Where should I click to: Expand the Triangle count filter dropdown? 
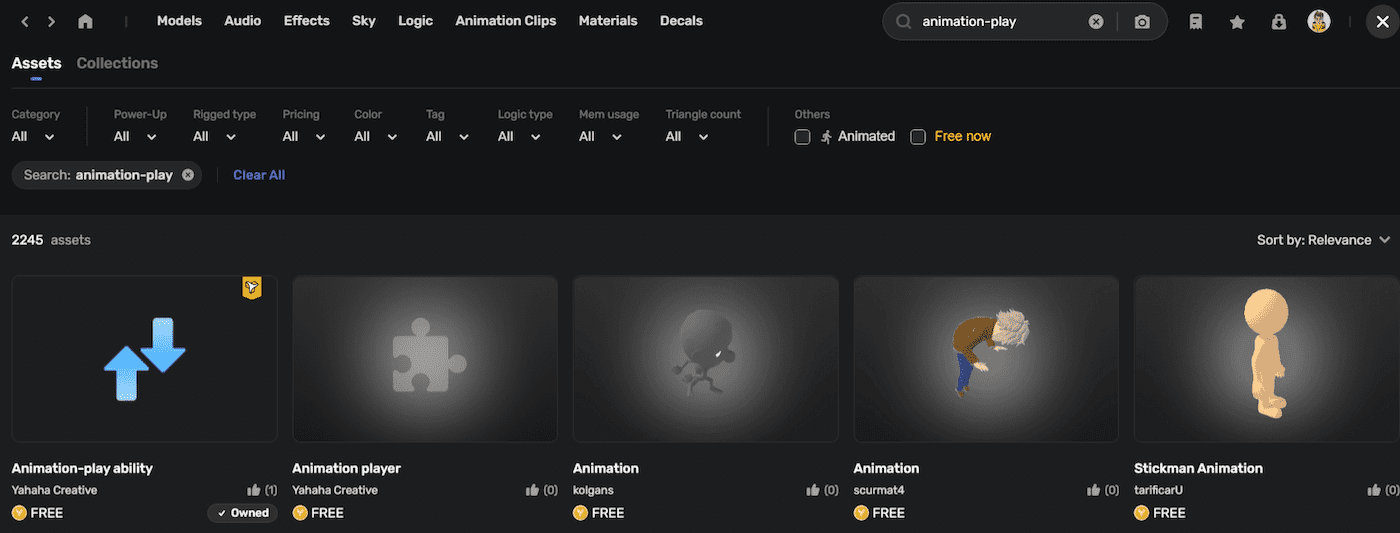686,137
